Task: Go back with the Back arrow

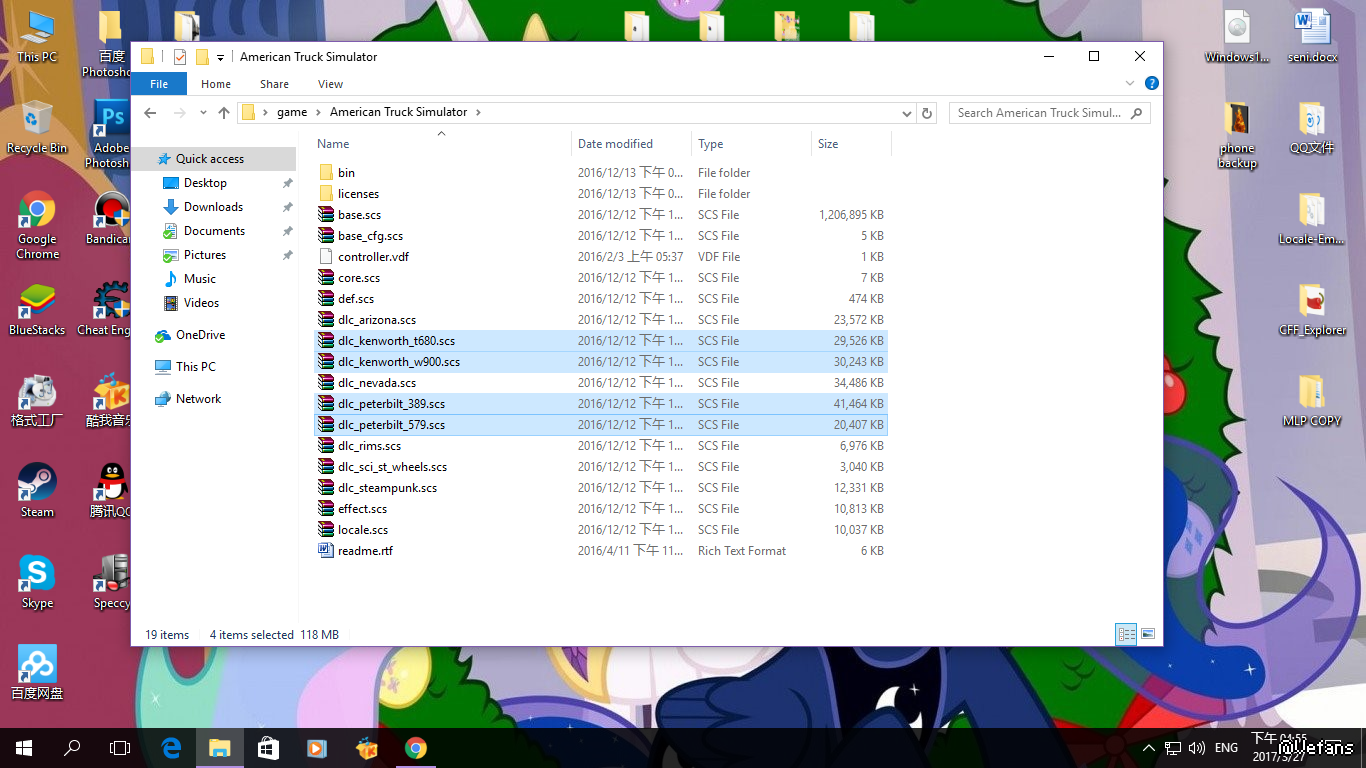Action: click(x=150, y=113)
